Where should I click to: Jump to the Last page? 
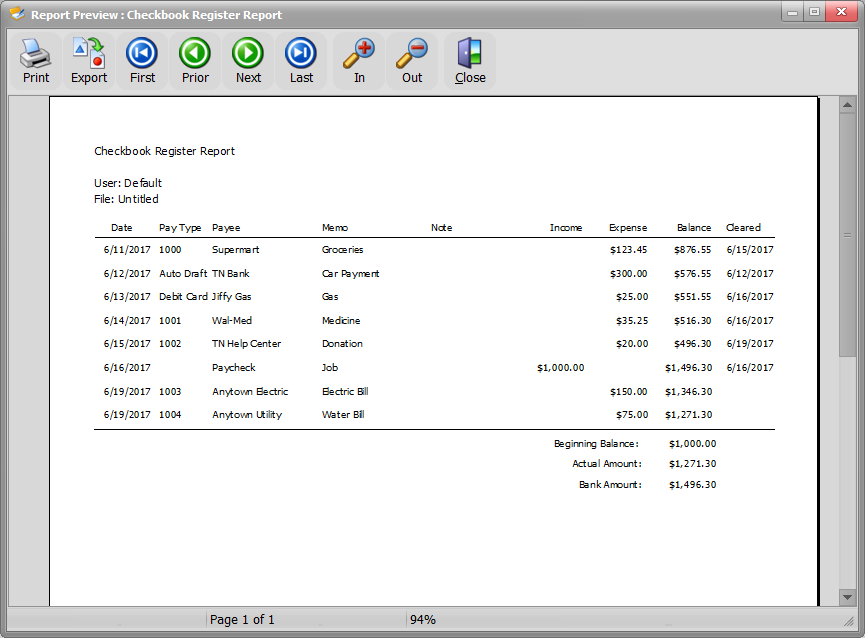point(301,61)
